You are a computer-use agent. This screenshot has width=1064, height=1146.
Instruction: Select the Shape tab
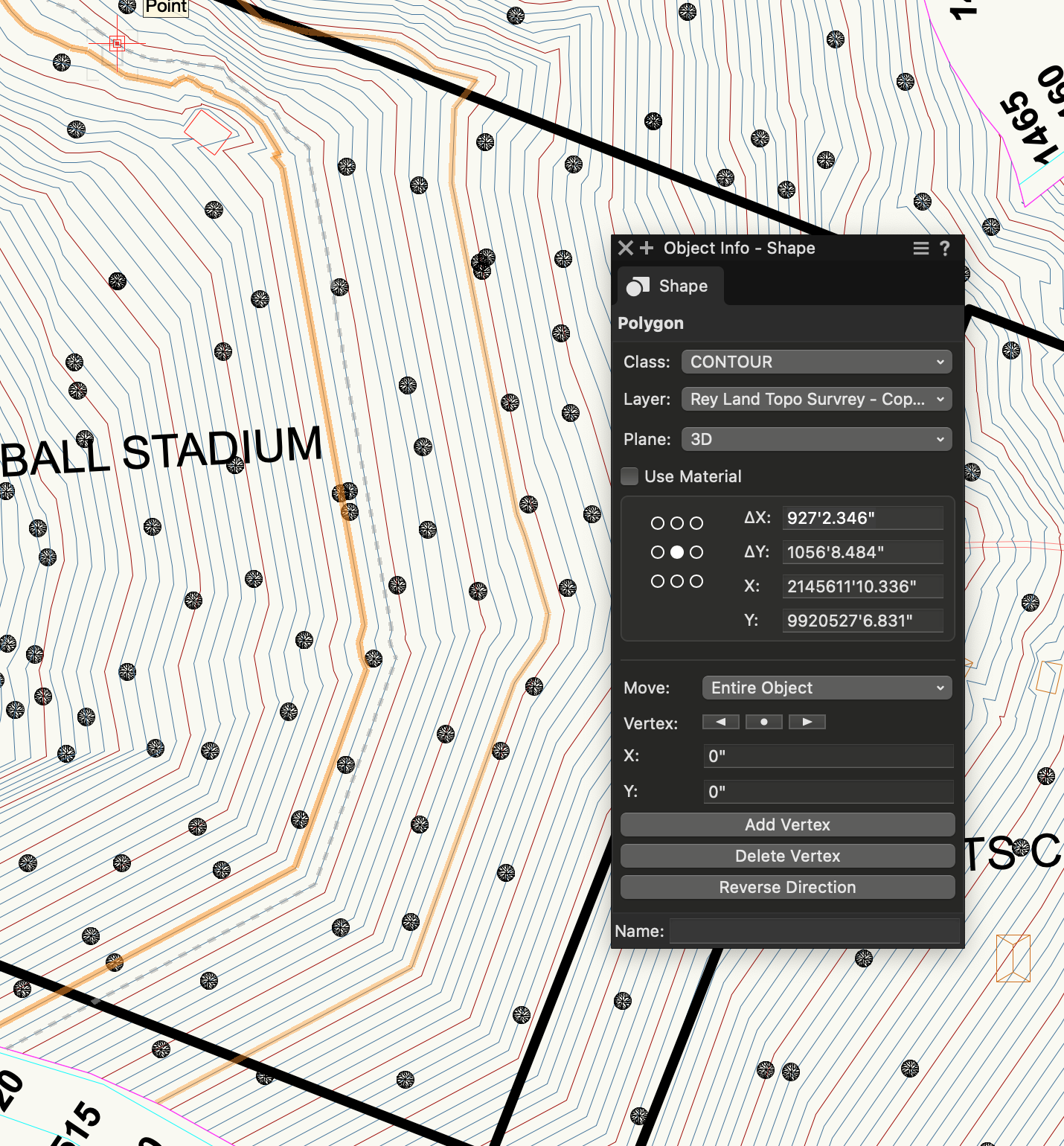tap(670, 286)
